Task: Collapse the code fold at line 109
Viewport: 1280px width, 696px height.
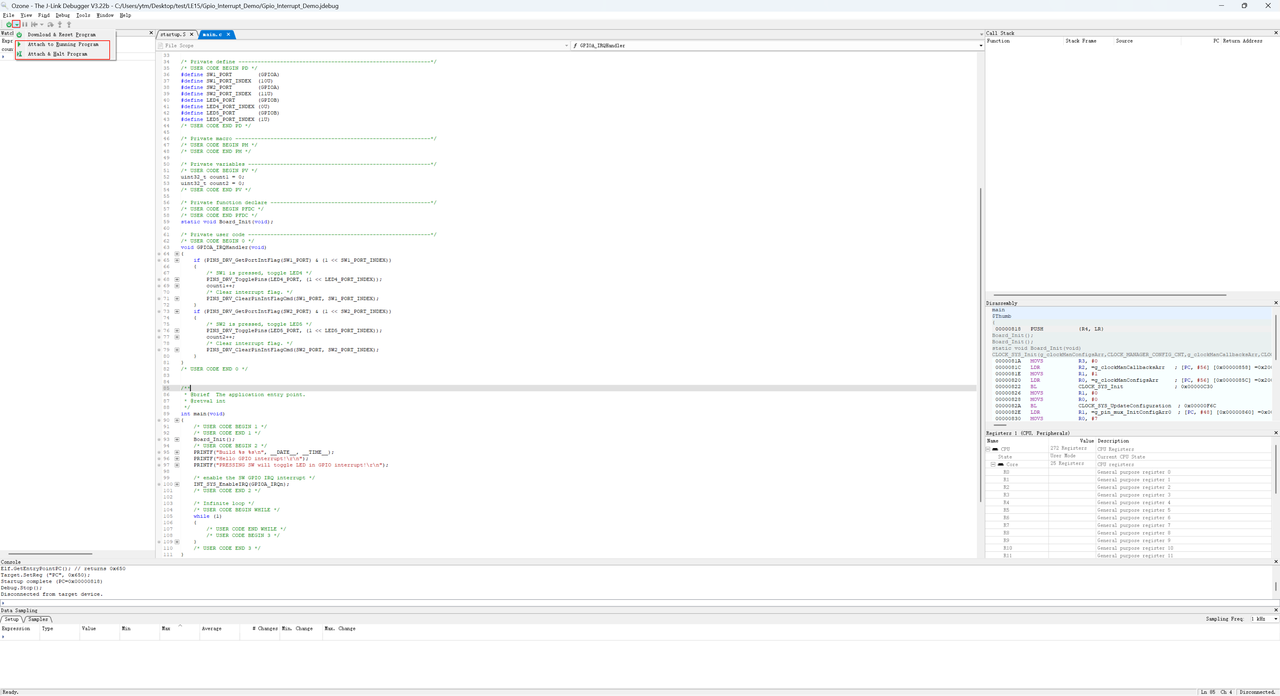Action: click(177, 542)
